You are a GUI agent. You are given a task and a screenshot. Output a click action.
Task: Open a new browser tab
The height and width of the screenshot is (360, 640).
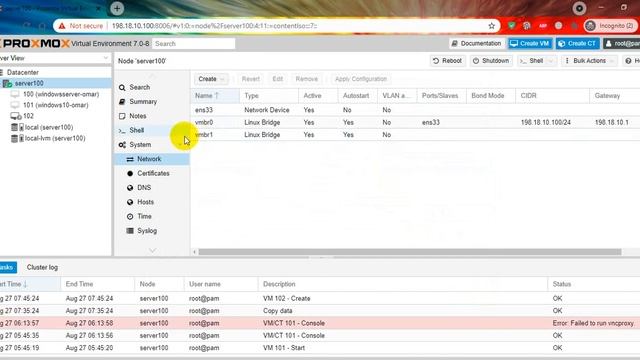[117, 8]
